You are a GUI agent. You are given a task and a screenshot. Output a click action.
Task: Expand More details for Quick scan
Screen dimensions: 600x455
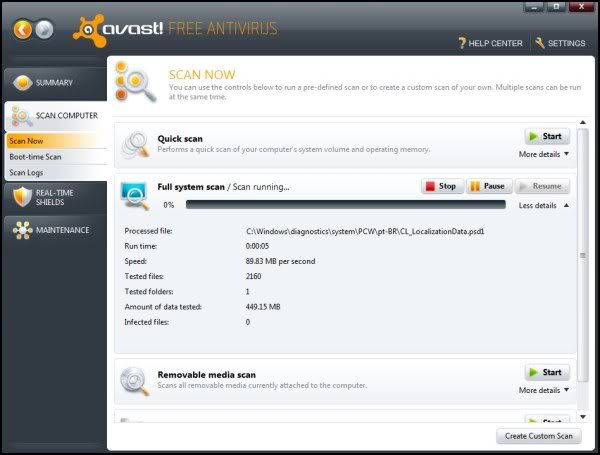pos(544,154)
